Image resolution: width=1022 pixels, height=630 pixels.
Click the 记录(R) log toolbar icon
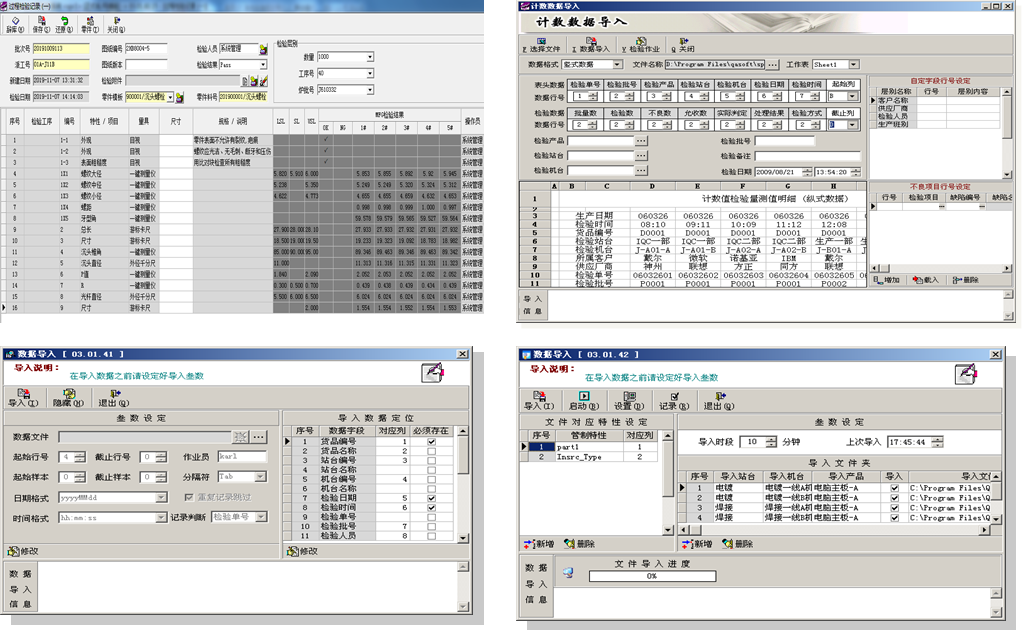674,401
